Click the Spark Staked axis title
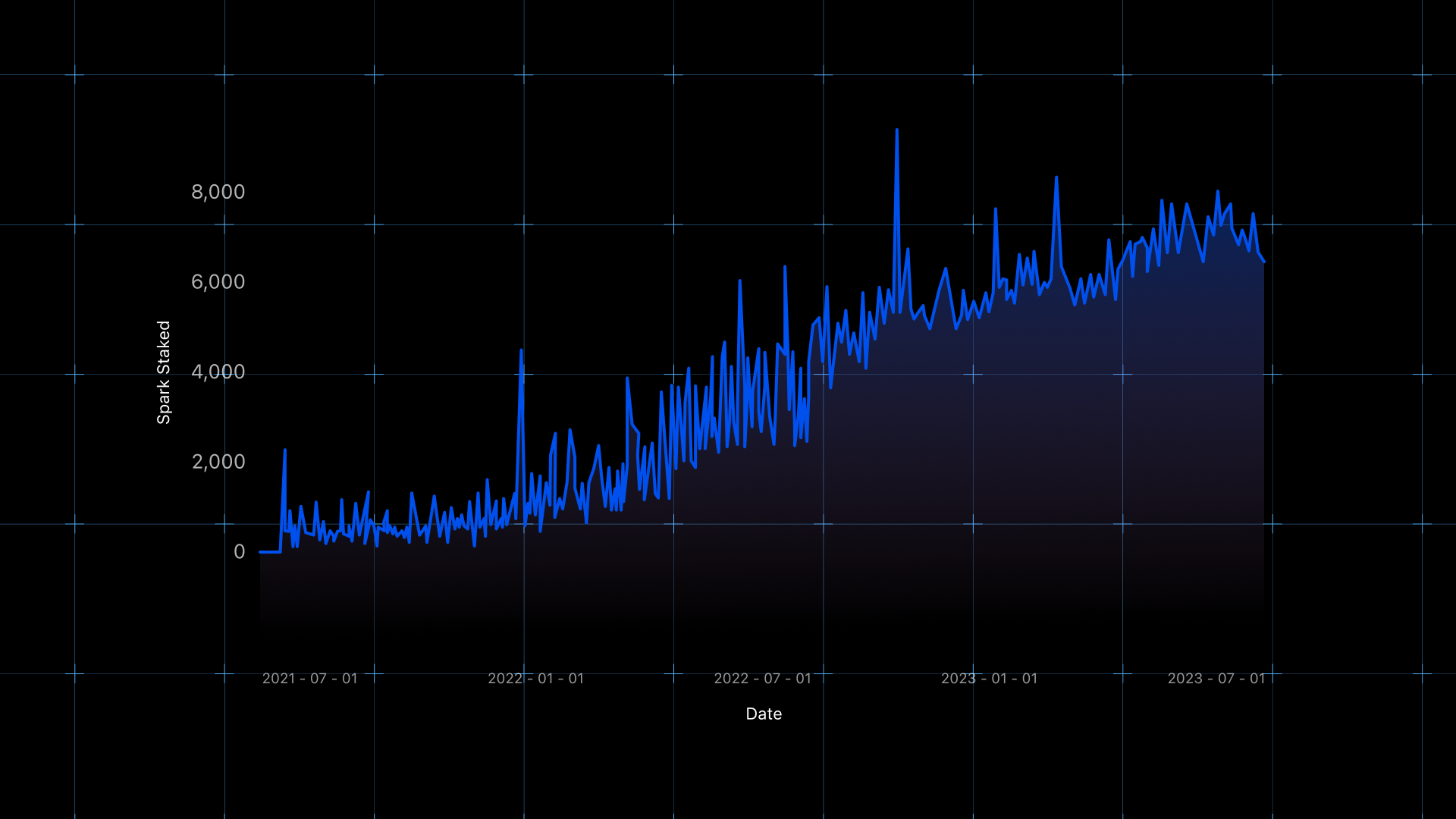This screenshot has width=1456, height=819. click(164, 372)
